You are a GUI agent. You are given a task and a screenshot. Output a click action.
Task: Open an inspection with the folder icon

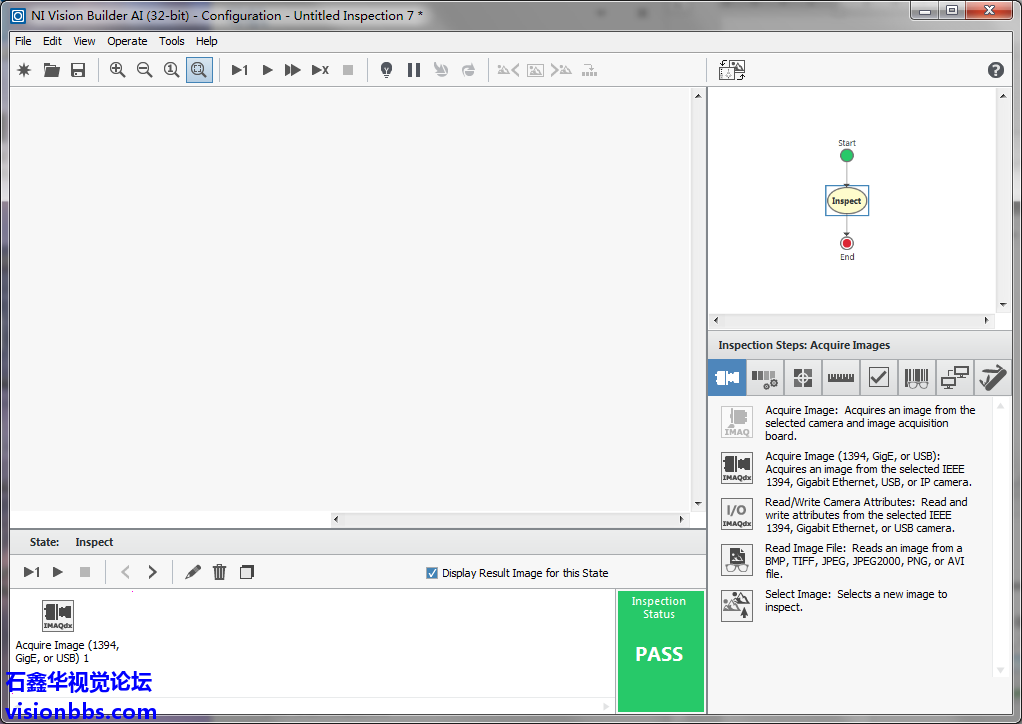(52, 70)
